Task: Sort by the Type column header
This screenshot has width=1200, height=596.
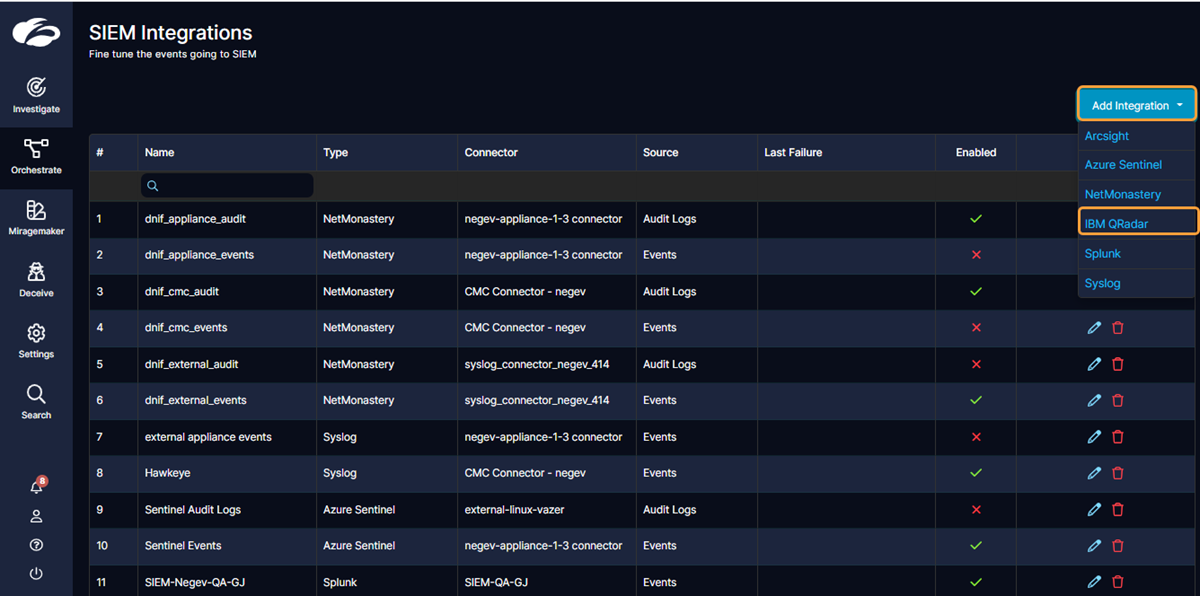Action: 336,153
